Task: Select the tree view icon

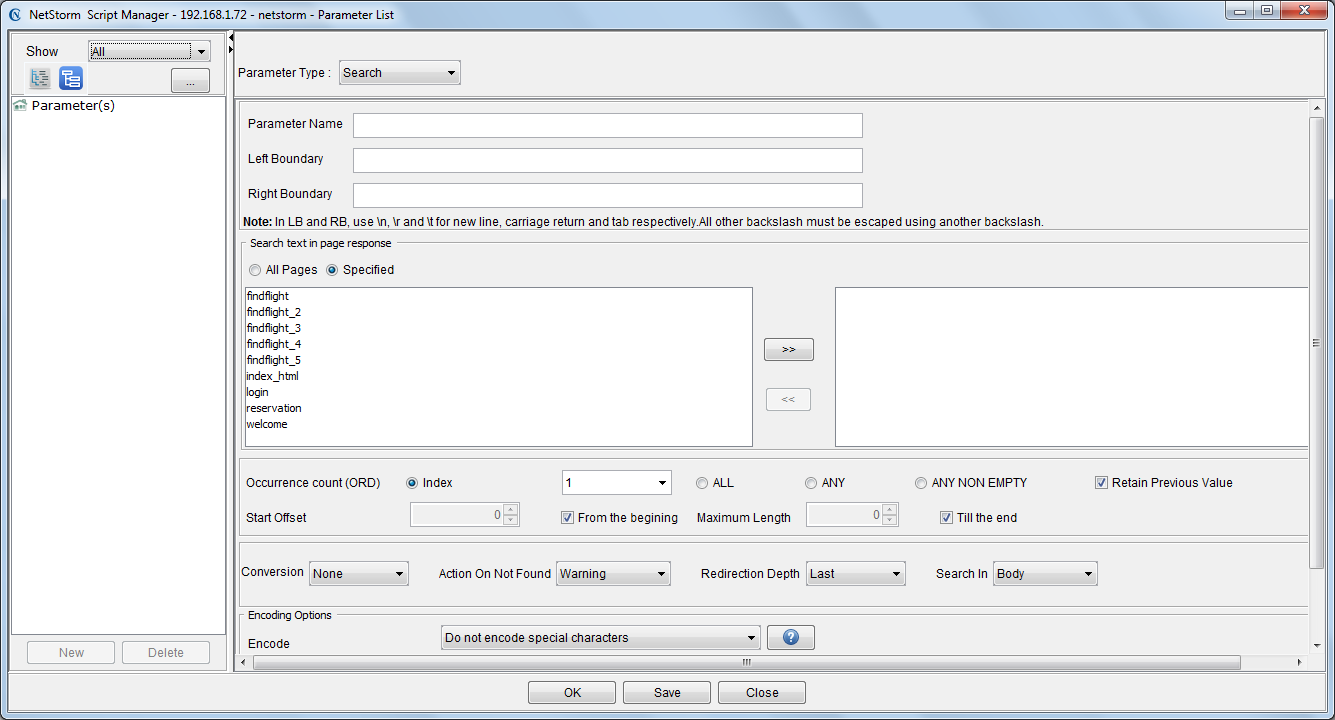Action: [71, 79]
